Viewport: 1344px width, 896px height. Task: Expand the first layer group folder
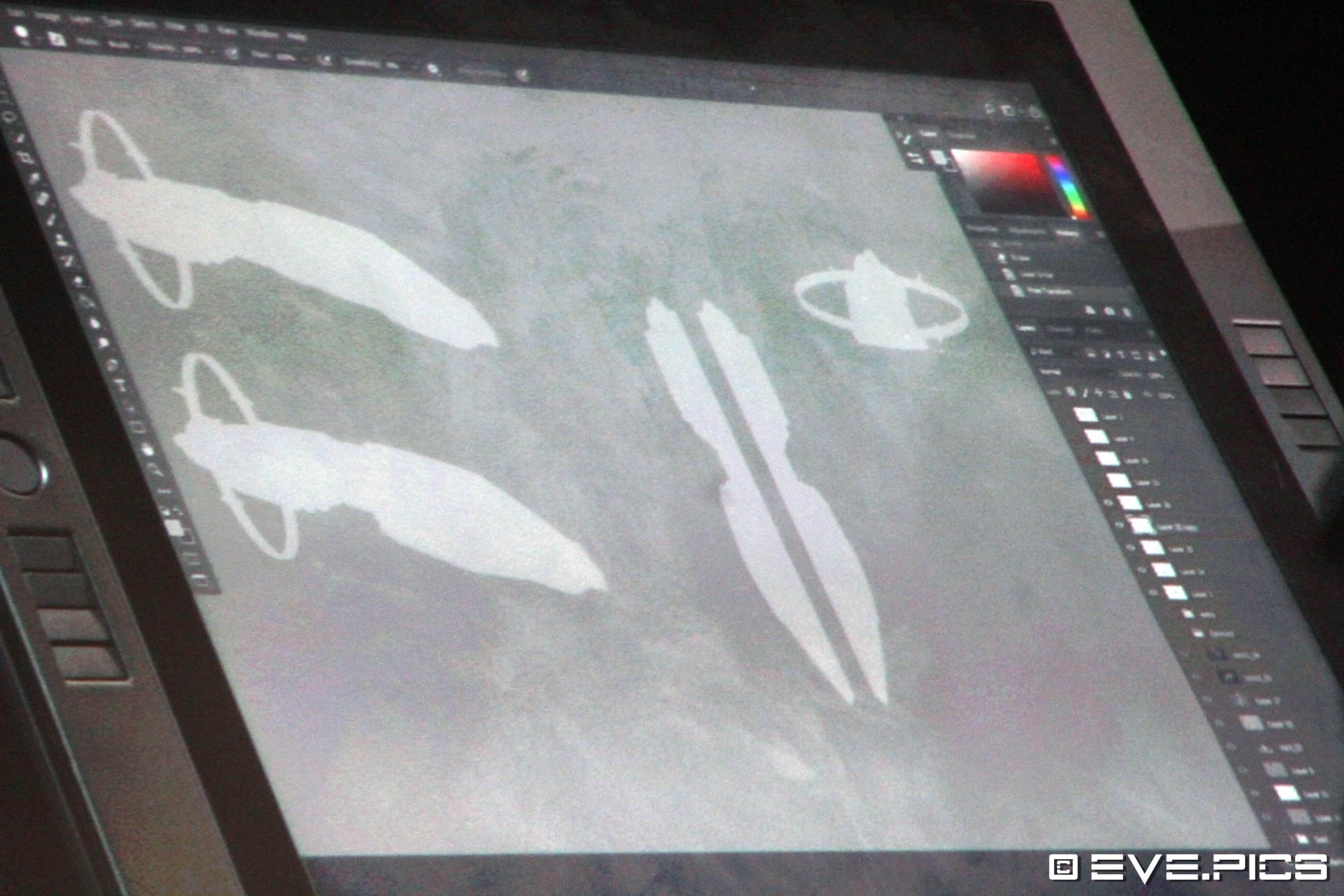point(1188,613)
